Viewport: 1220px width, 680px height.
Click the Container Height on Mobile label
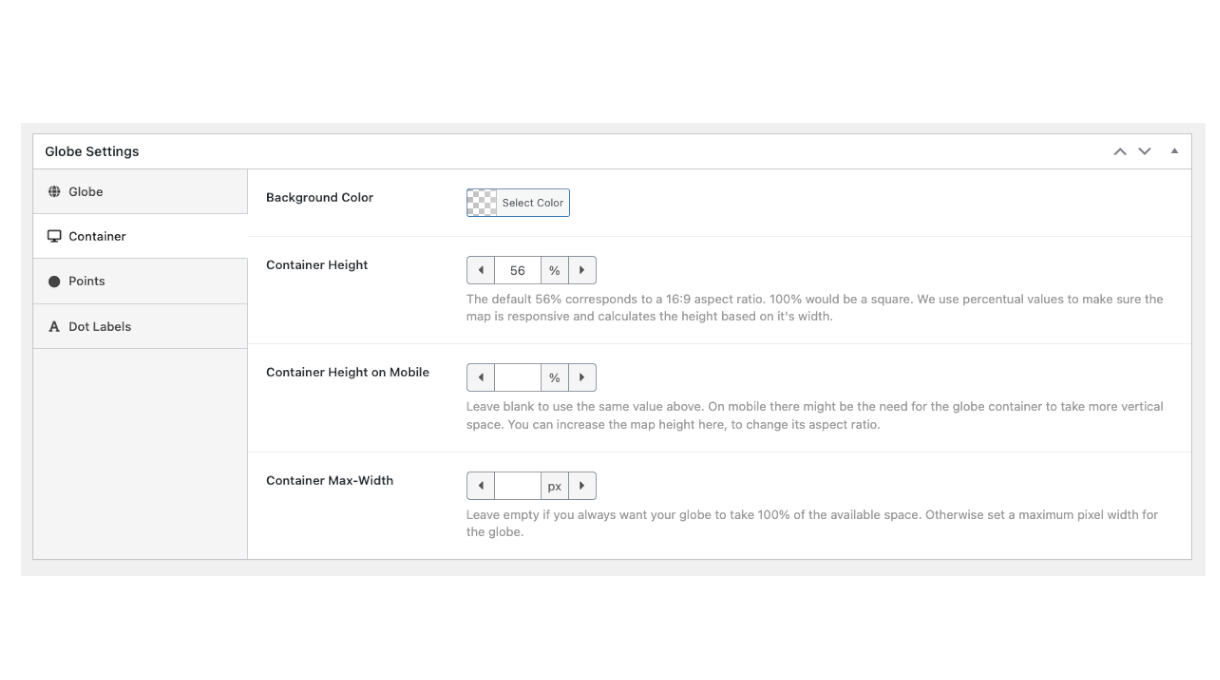pyautogui.click(x=348, y=372)
